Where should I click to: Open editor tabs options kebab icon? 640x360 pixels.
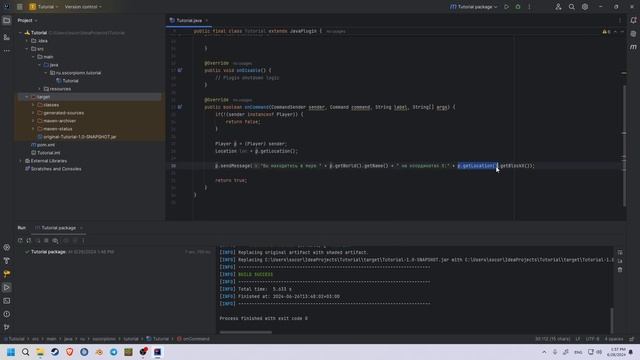pos(620,20)
